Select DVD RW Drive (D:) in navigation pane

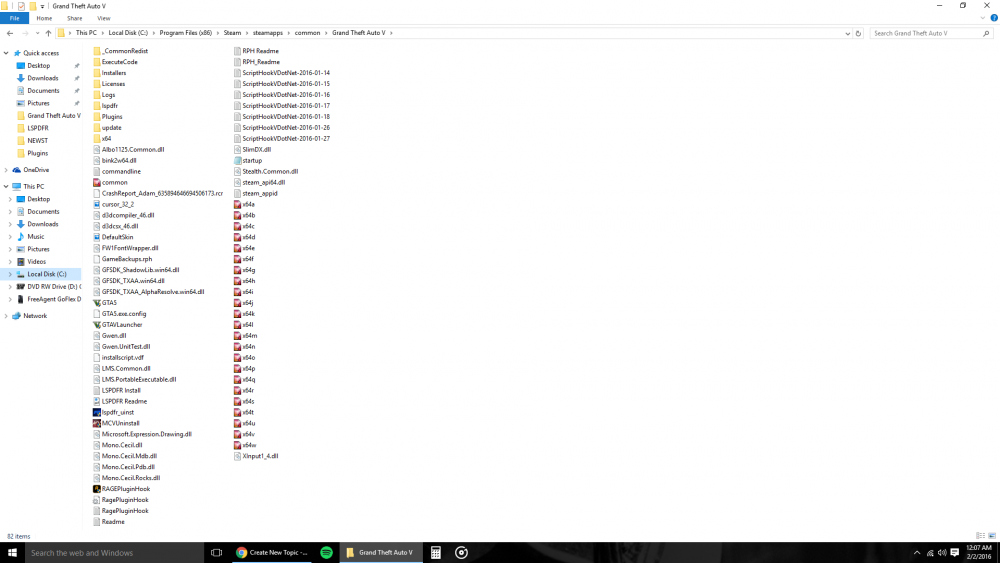pyautogui.click(x=47, y=287)
